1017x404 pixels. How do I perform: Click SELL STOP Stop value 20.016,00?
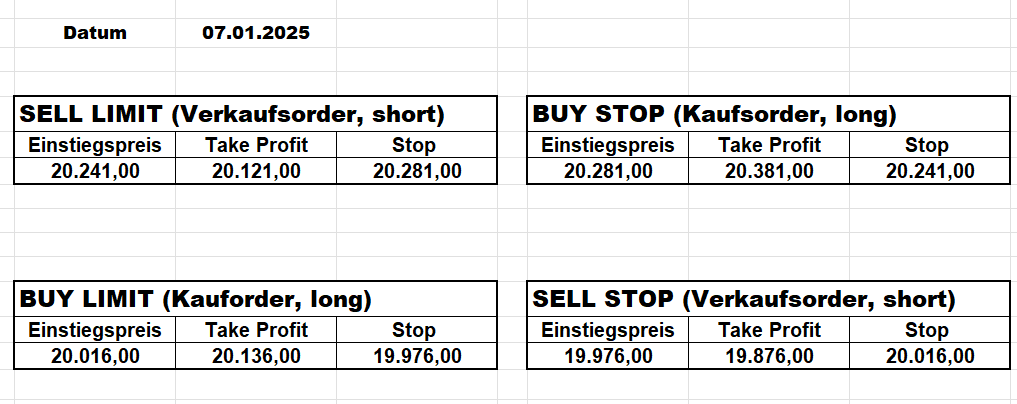pyautogui.click(x=930, y=355)
